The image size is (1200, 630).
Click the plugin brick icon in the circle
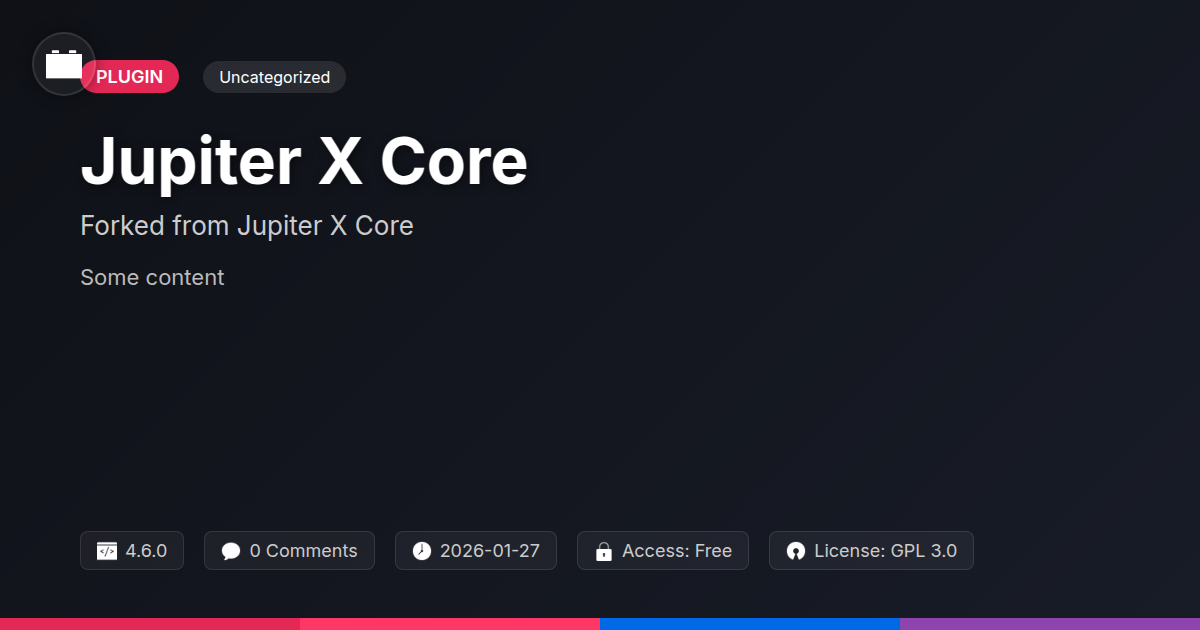[x=64, y=64]
